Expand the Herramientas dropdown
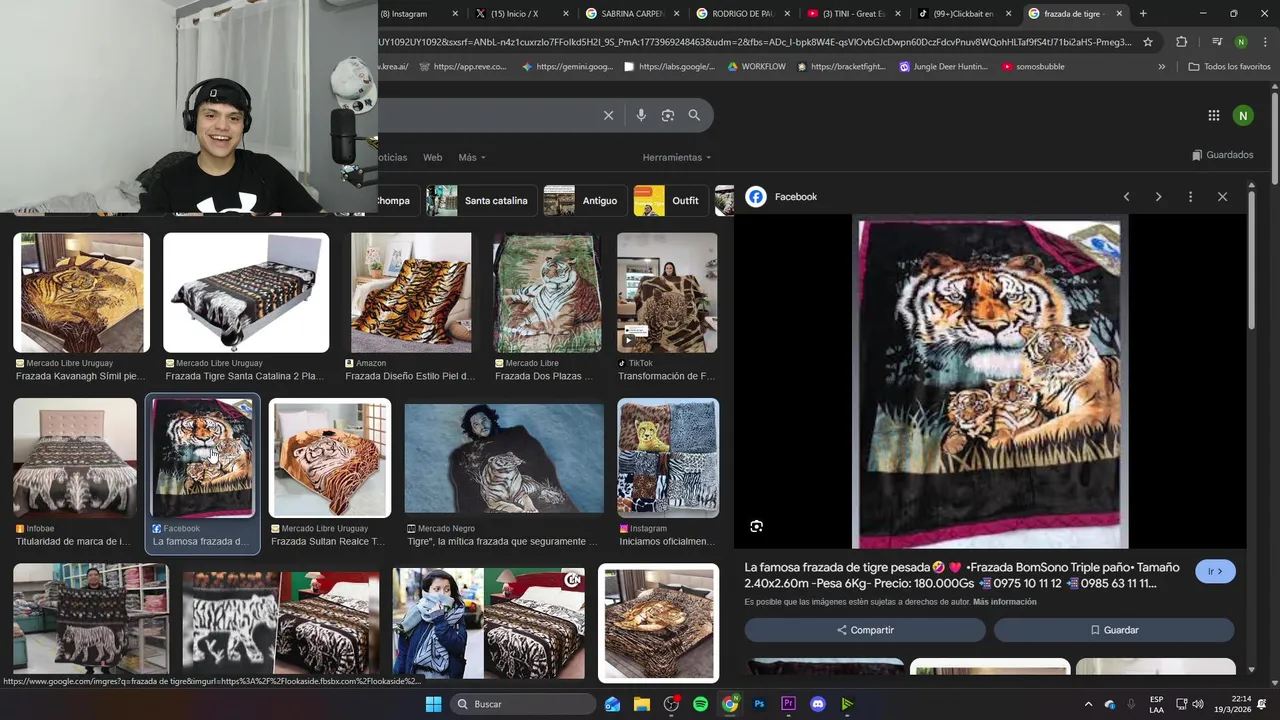Screen dimensions: 1280x720 click(677, 157)
